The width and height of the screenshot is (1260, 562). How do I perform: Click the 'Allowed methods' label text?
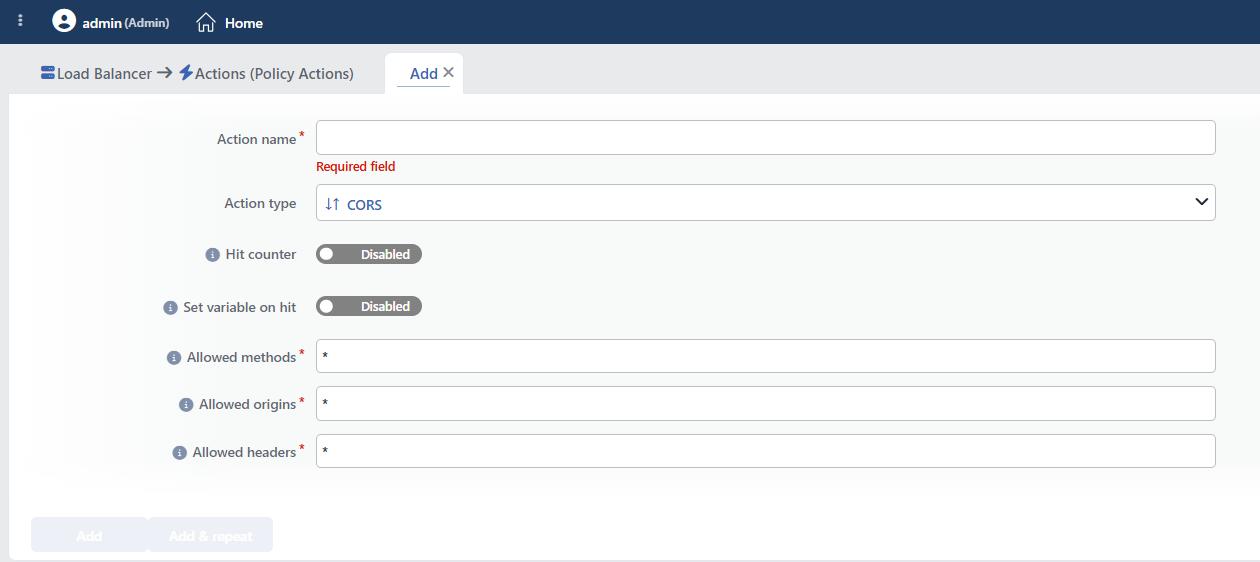click(x=242, y=357)
